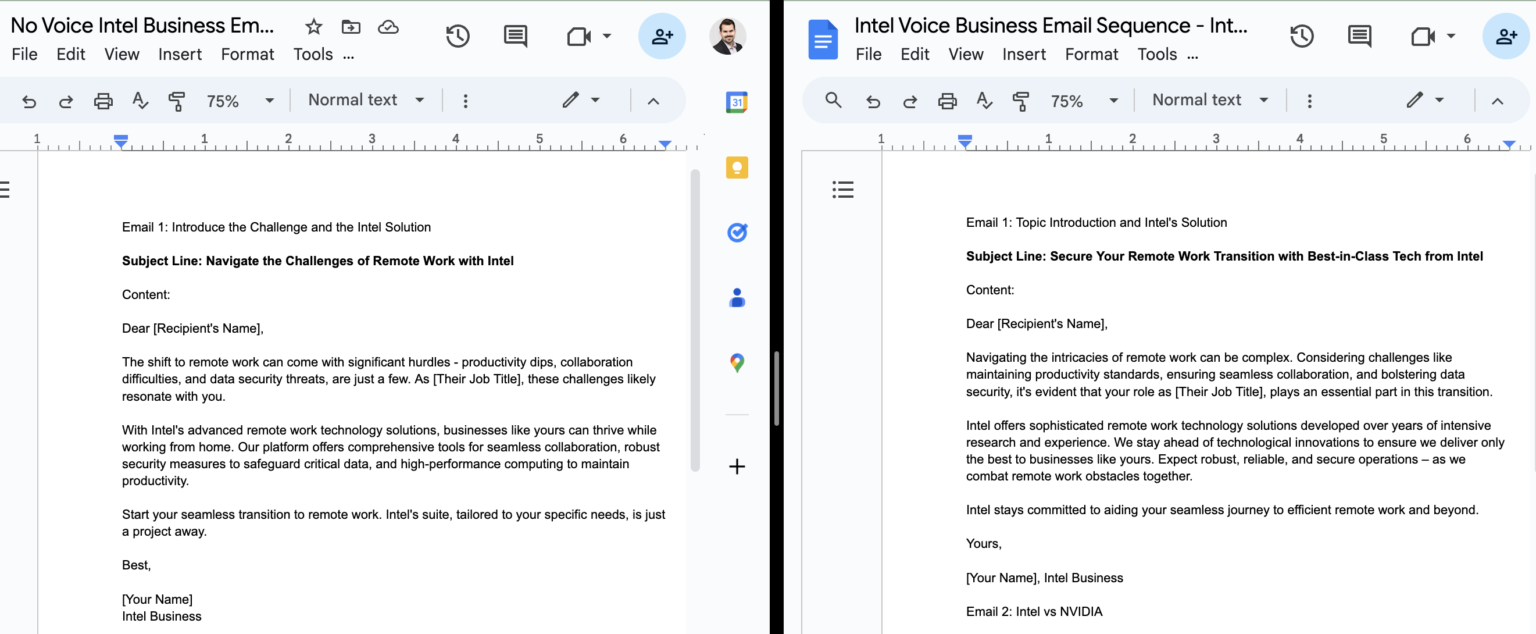Open Google Contacts side panel
The image size is (1536, 634).
tap(737, 297)
